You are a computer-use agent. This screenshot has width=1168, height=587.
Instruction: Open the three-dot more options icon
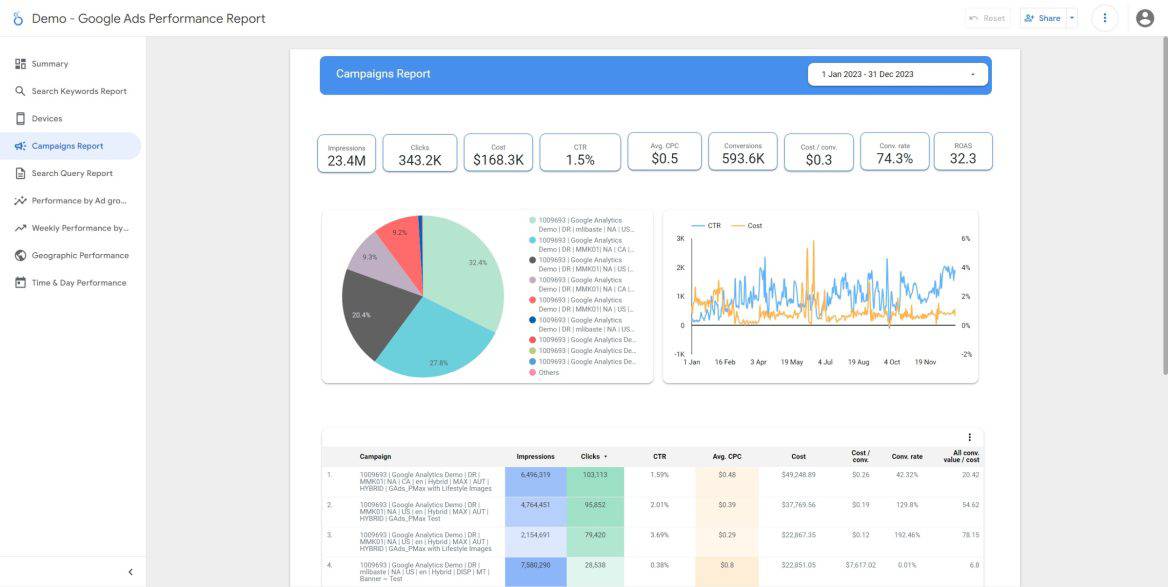[1104, 17]
